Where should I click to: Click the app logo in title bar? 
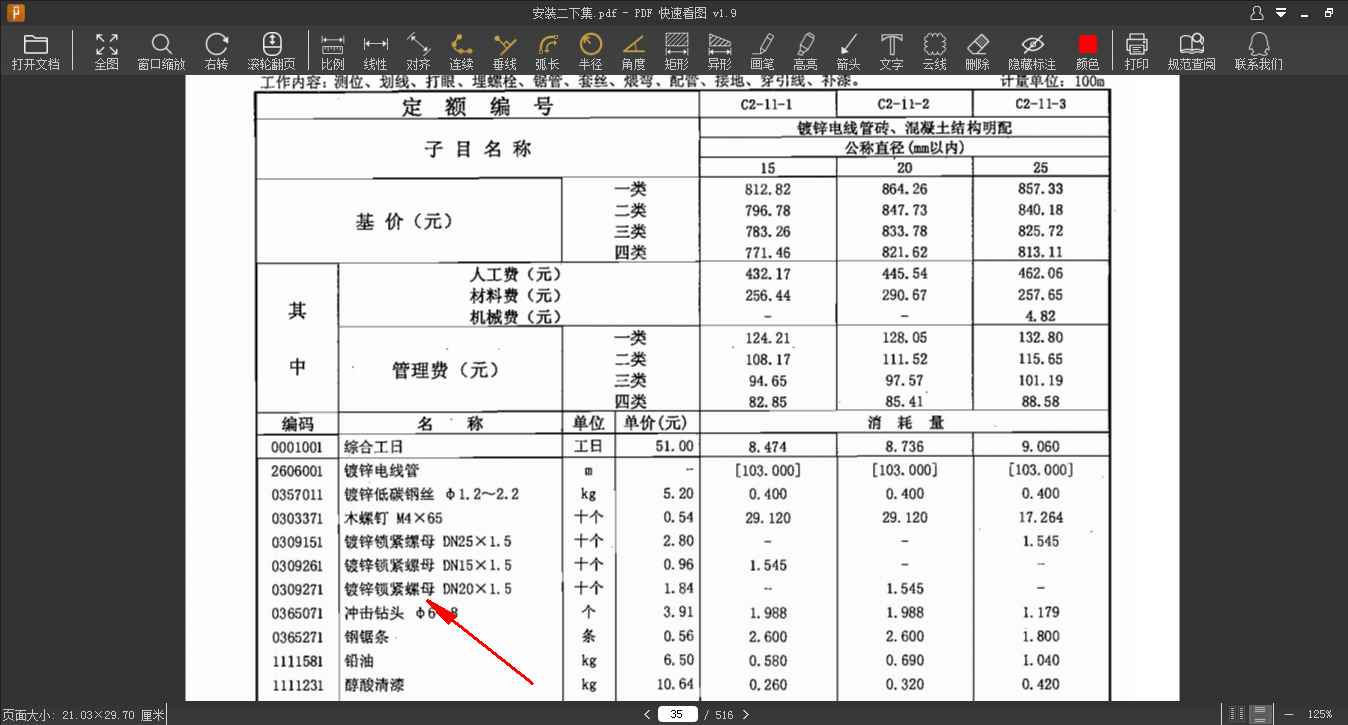point(15,13)
